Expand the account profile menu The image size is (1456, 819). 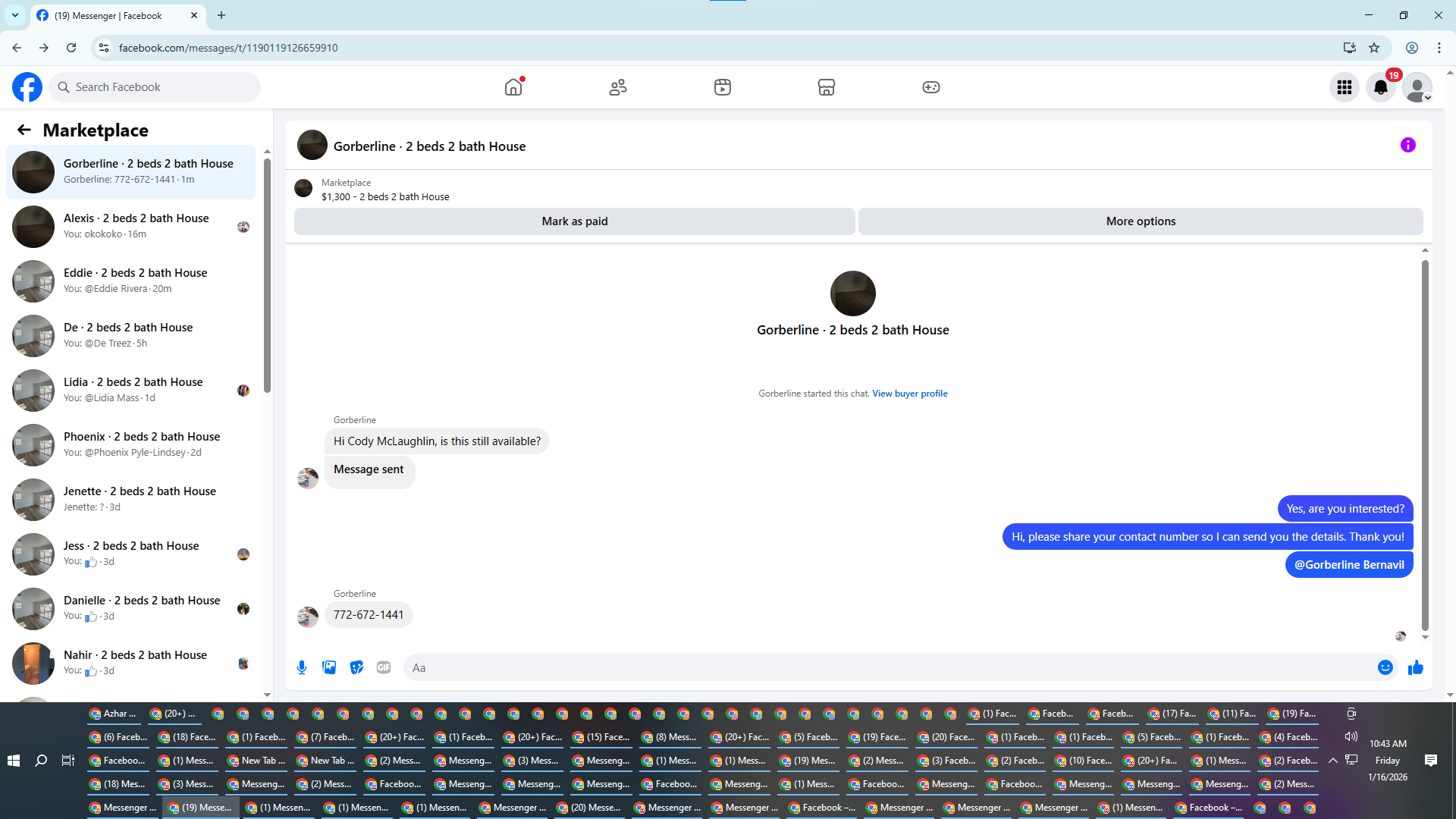1417,87
